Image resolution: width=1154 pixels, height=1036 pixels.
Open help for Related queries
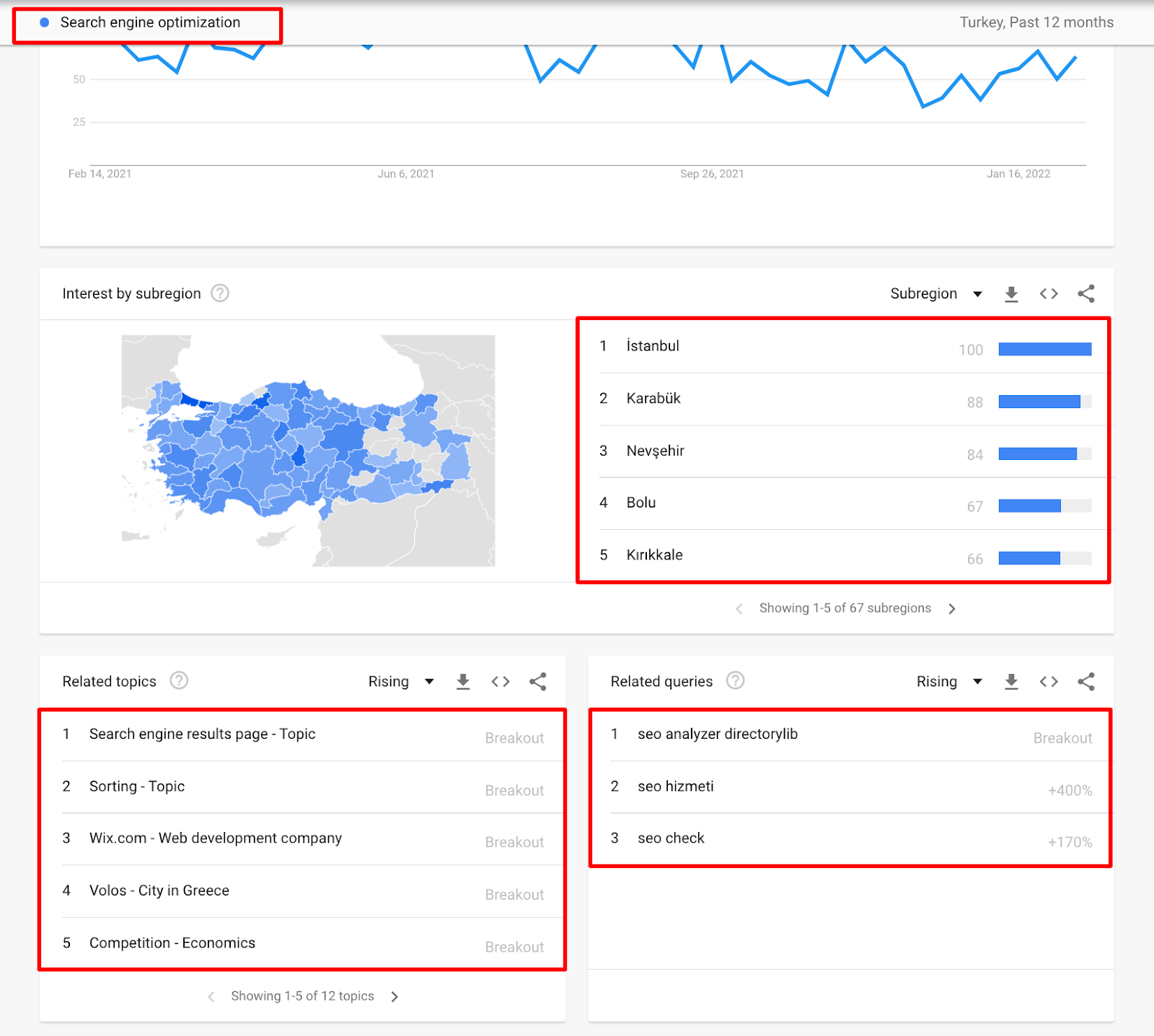(735, 681)
